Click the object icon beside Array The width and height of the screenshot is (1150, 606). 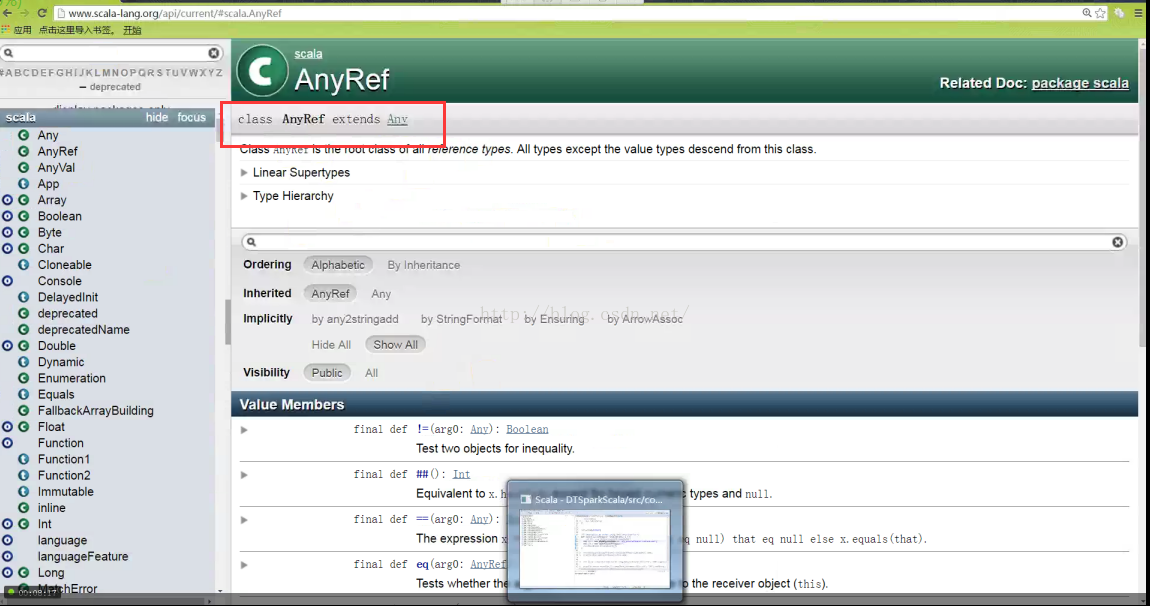click(7, 200)
